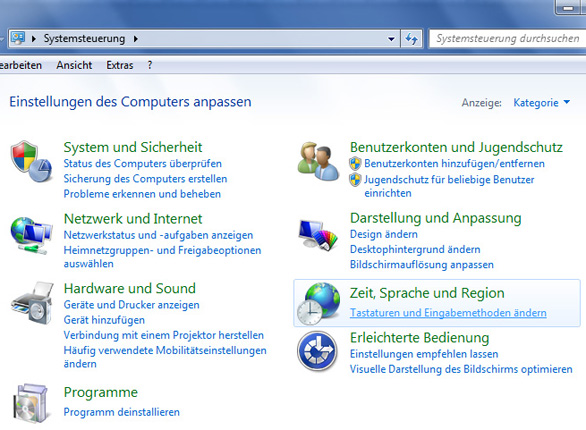Click Status des Computers überprüfen
The image size is (586, 430).
point(142,164)
